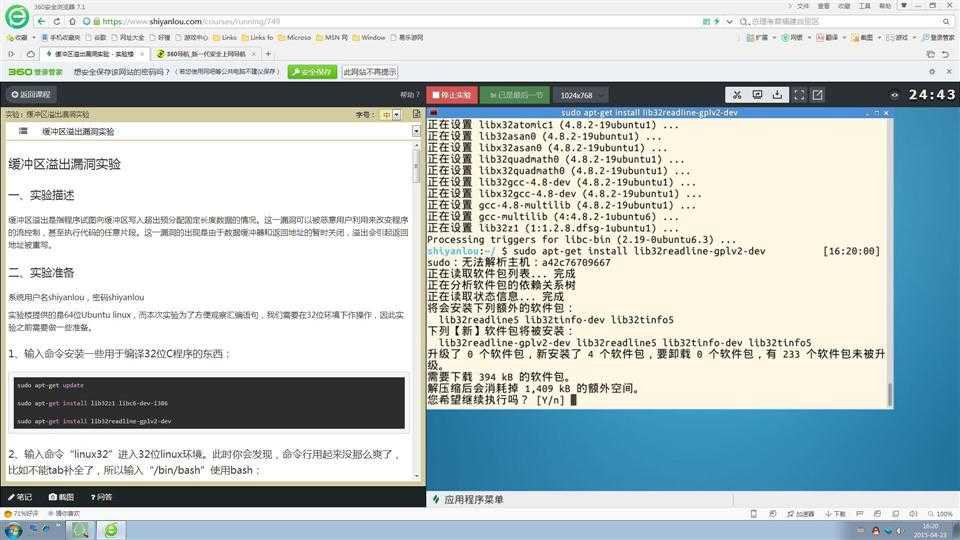Click the 返回课程 back to course button
The width and height of the screenshot is (960, 540).
[x=31, y=94]
